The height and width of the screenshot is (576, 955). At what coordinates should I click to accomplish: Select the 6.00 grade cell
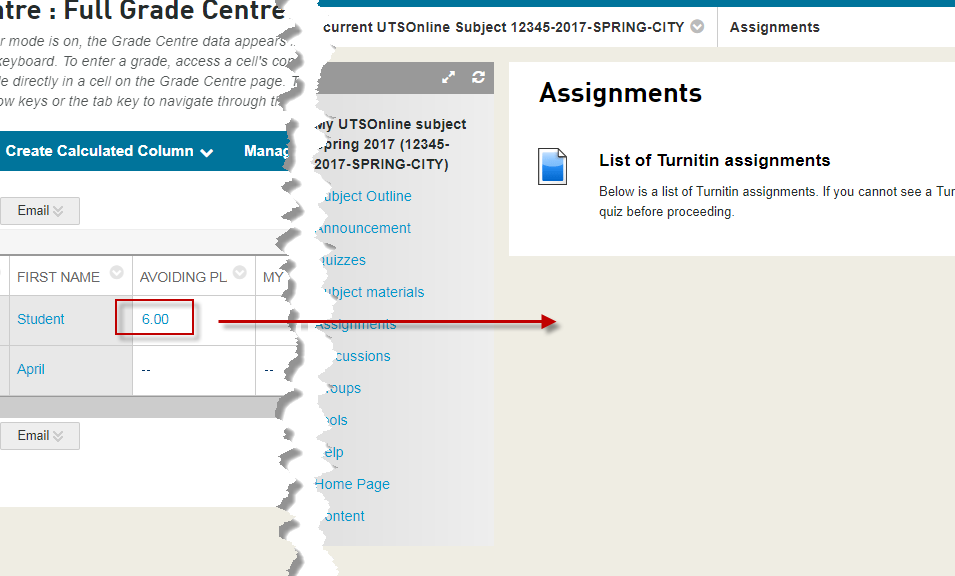point(155,320)
